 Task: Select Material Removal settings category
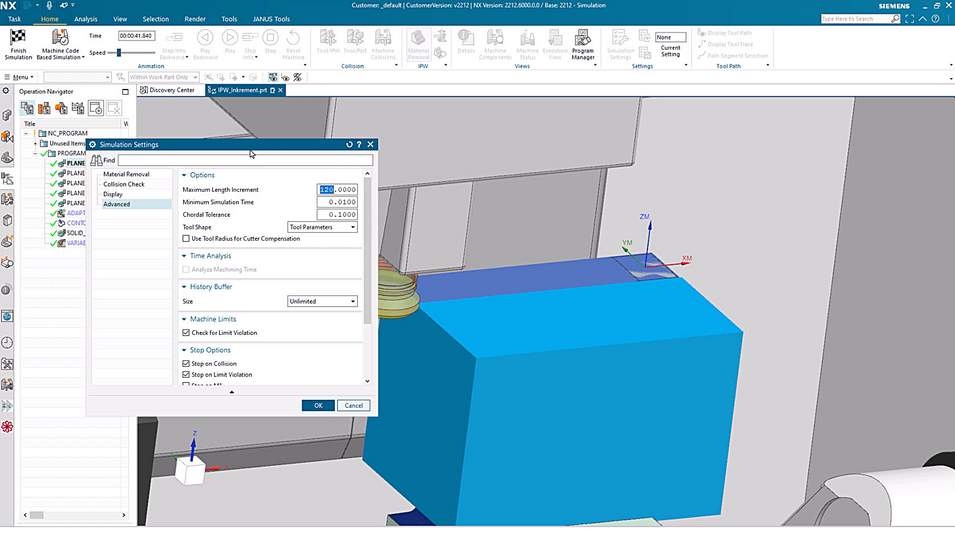pyautogui.click(x=126, y=174)
